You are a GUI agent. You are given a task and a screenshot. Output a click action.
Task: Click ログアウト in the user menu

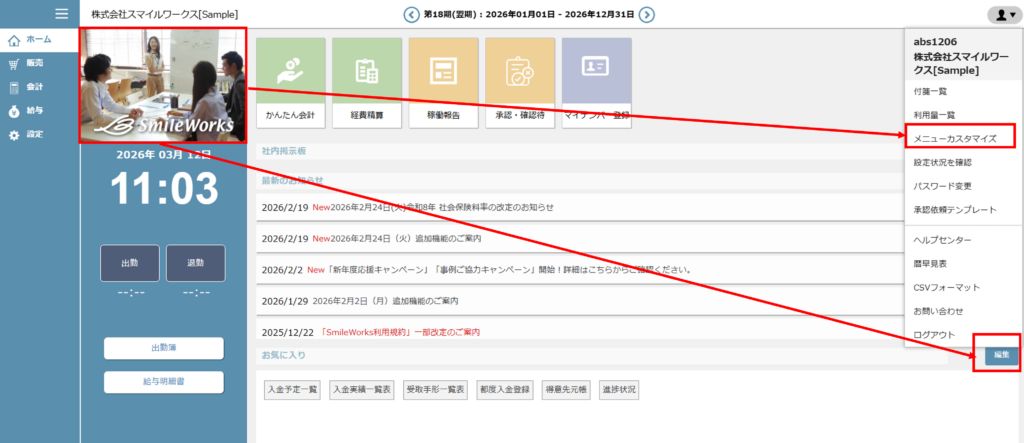point(935,334)
